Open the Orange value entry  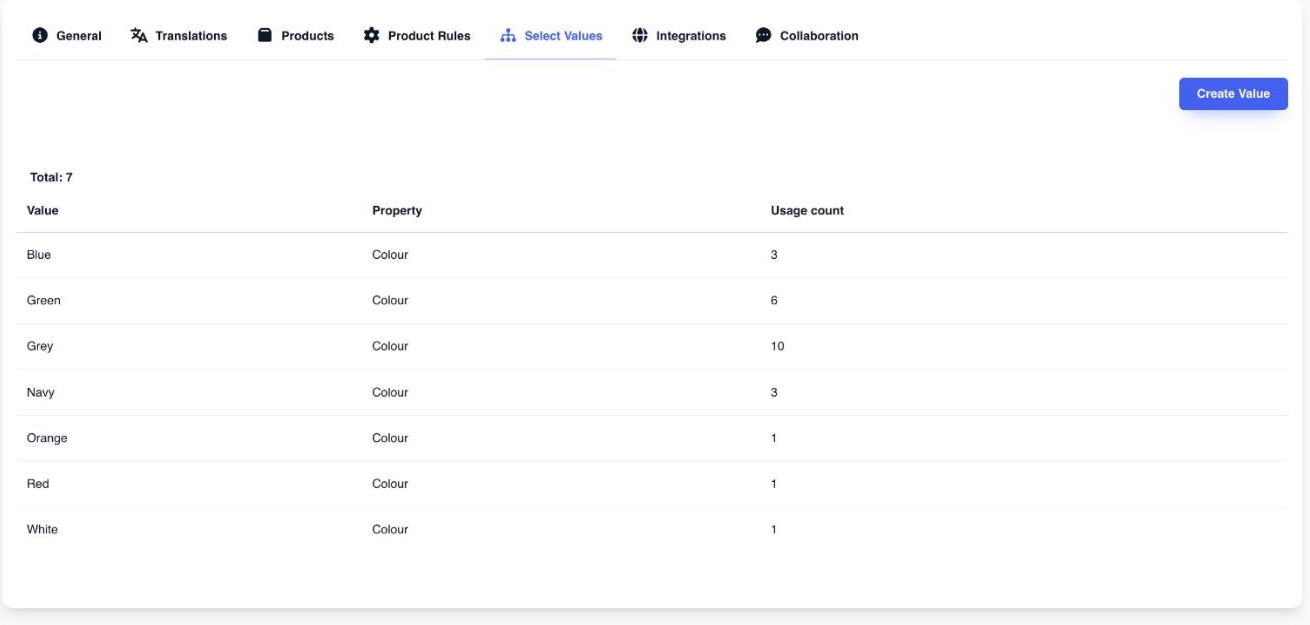652,438
